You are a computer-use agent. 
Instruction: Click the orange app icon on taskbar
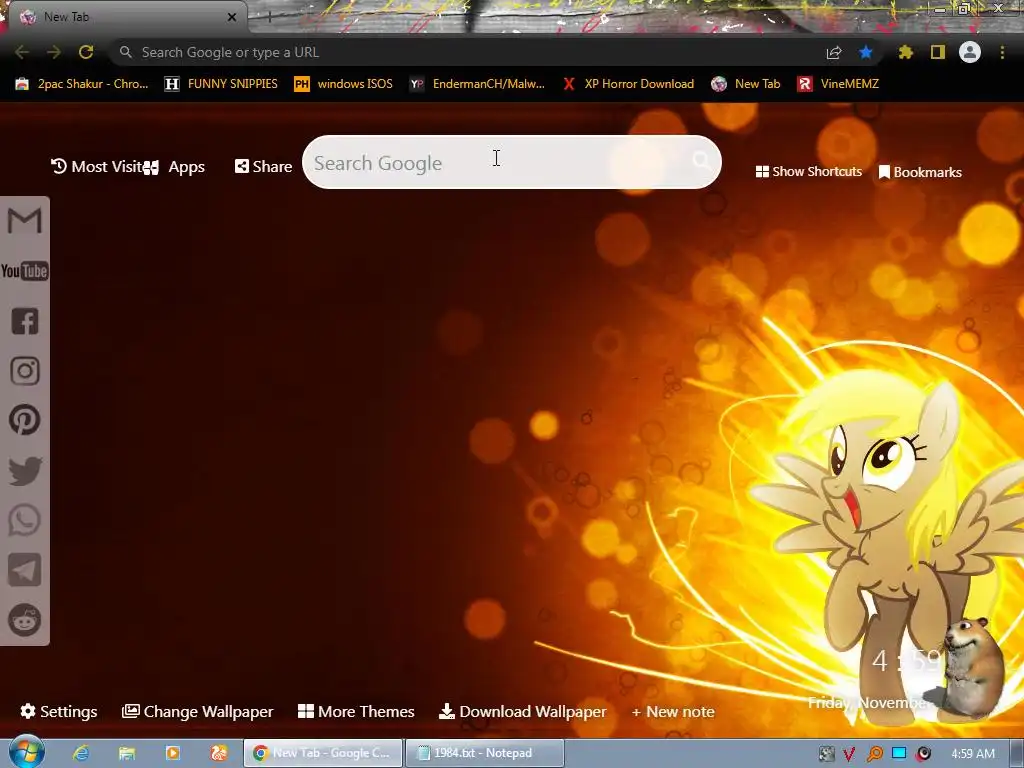coord(219,753)
